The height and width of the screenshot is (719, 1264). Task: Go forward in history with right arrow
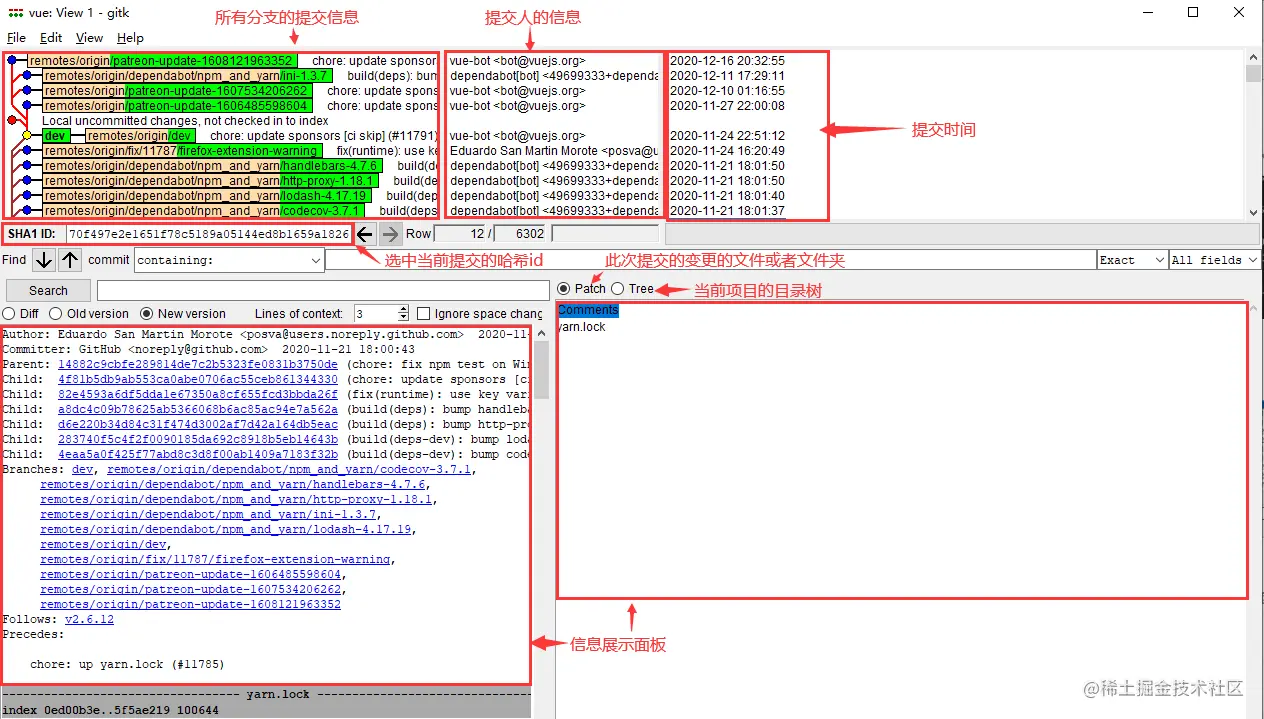(x=391, y=234)
